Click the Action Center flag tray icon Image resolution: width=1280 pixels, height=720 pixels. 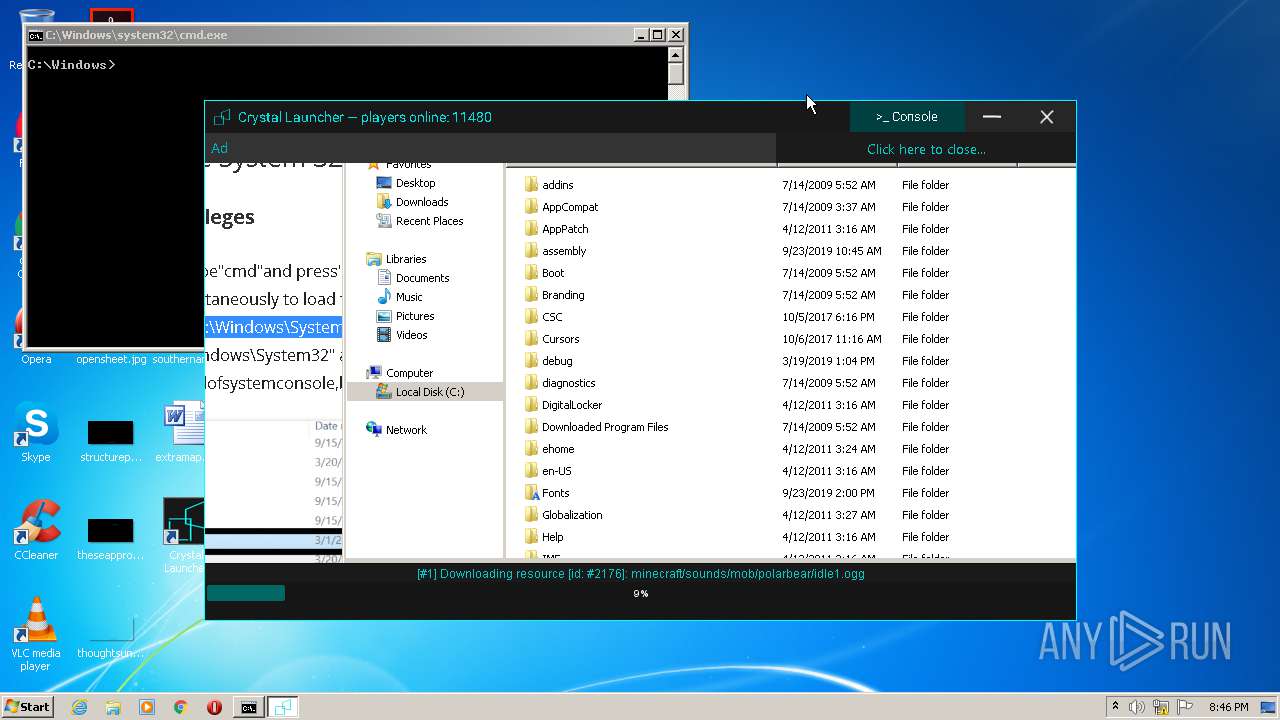(1185, 707)
